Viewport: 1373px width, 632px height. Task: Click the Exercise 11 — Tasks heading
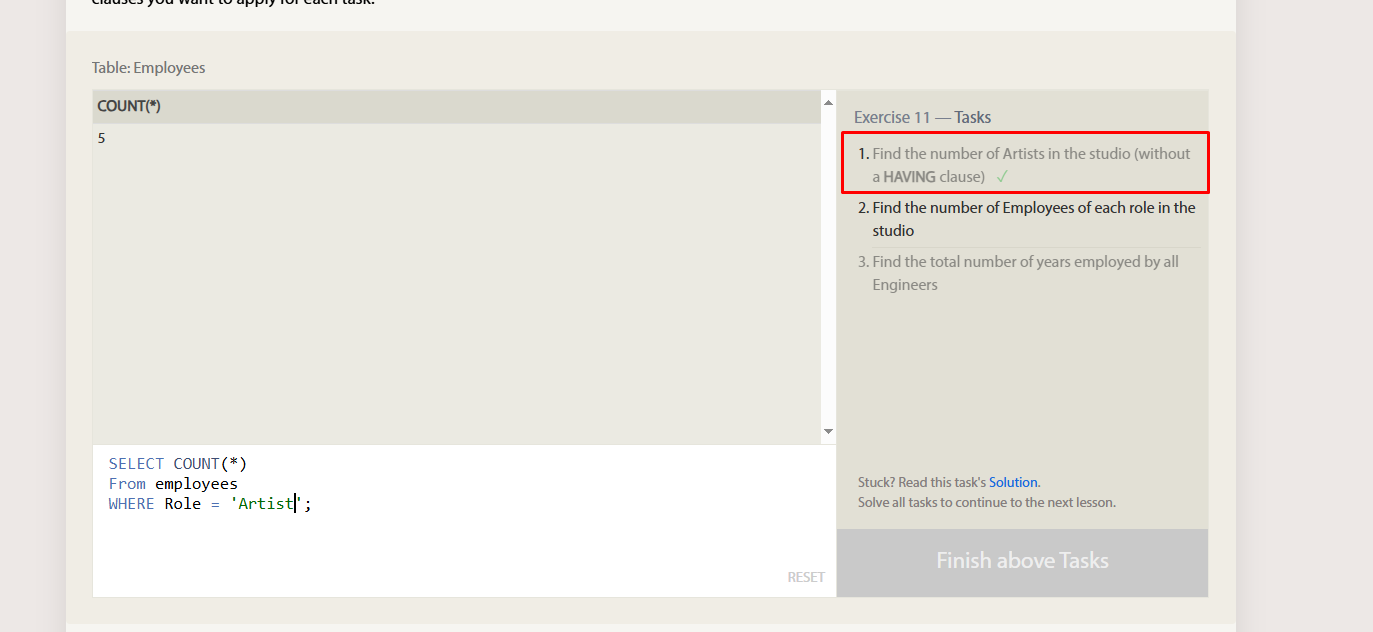pyautogui.click(x=922, y=117)
